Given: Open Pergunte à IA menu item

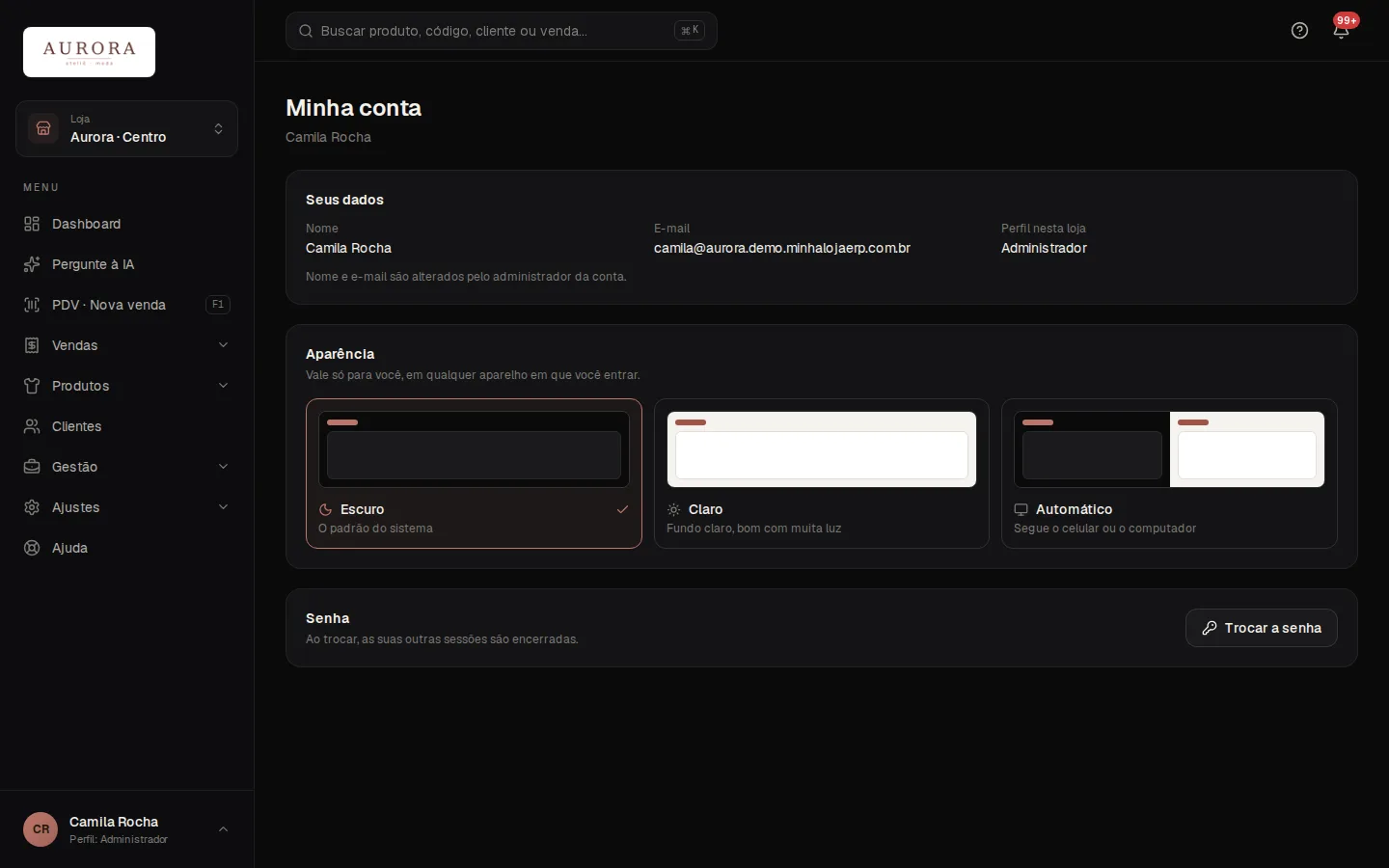Looking at the screenshot, I should pos(126,264).
